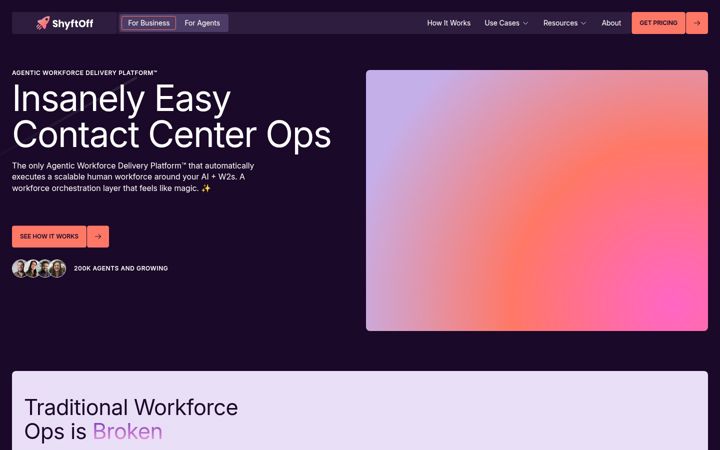Open the ShyftOff home link text
The image size is (720, 450).
(73, 23)
